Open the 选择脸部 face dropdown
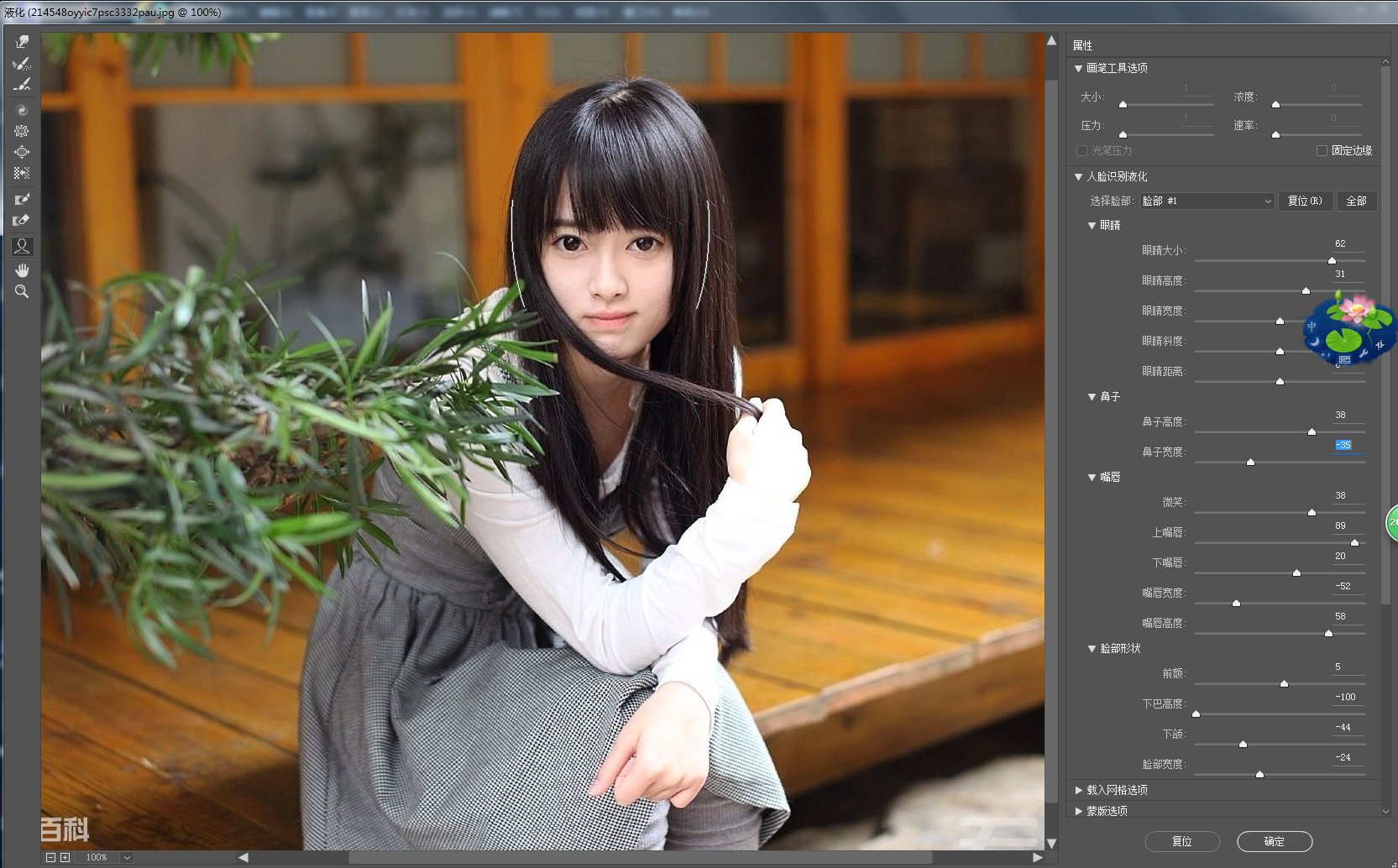 pos(1207,201)
